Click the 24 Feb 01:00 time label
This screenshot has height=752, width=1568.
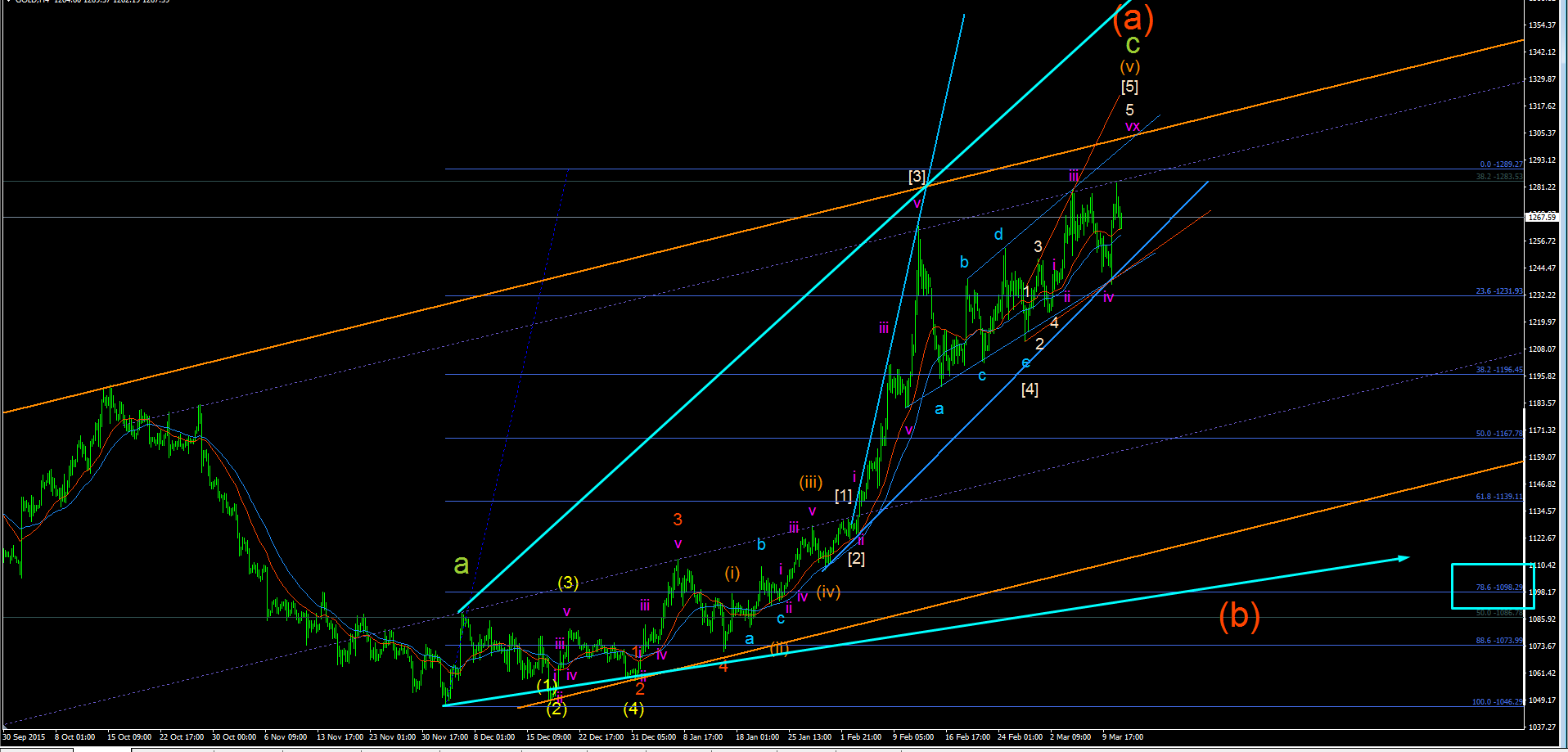tap(1021, 737)
